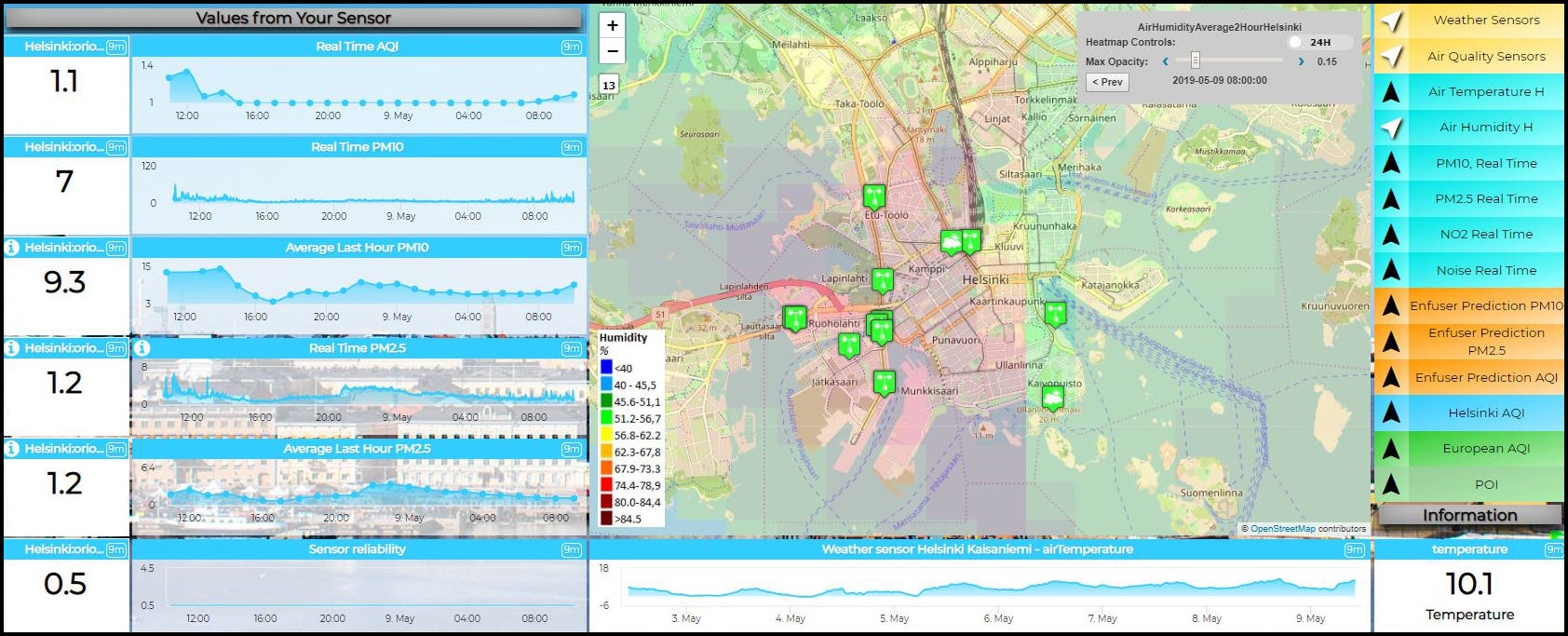1568x636 pixels.
Task: Click the 9m badge on the temperature widget
Action: tap(1554, 549)
